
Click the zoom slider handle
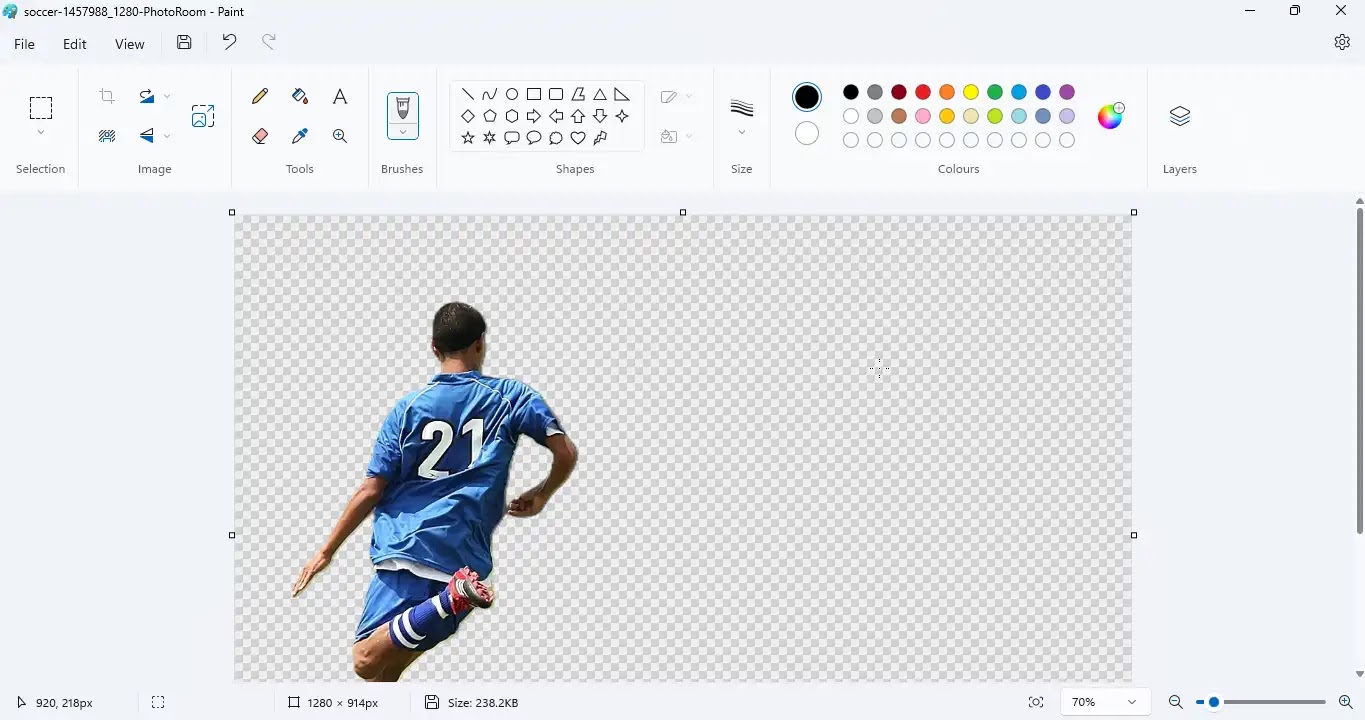[x=1214, y=703]
